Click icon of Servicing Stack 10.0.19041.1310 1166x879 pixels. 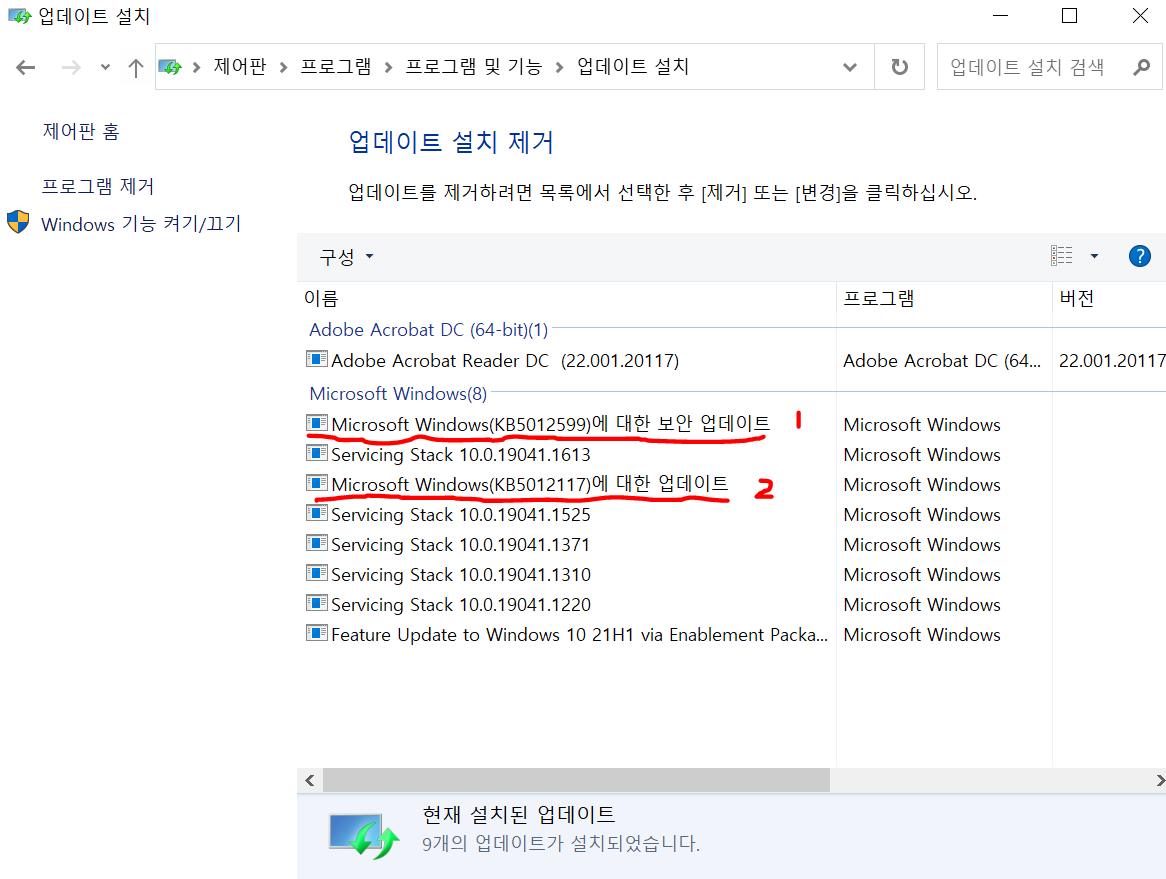coord(317,573)
